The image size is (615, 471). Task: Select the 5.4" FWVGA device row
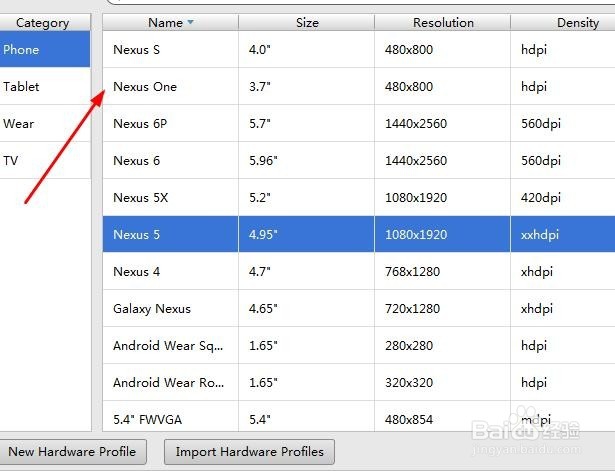[x=359, y=416]
